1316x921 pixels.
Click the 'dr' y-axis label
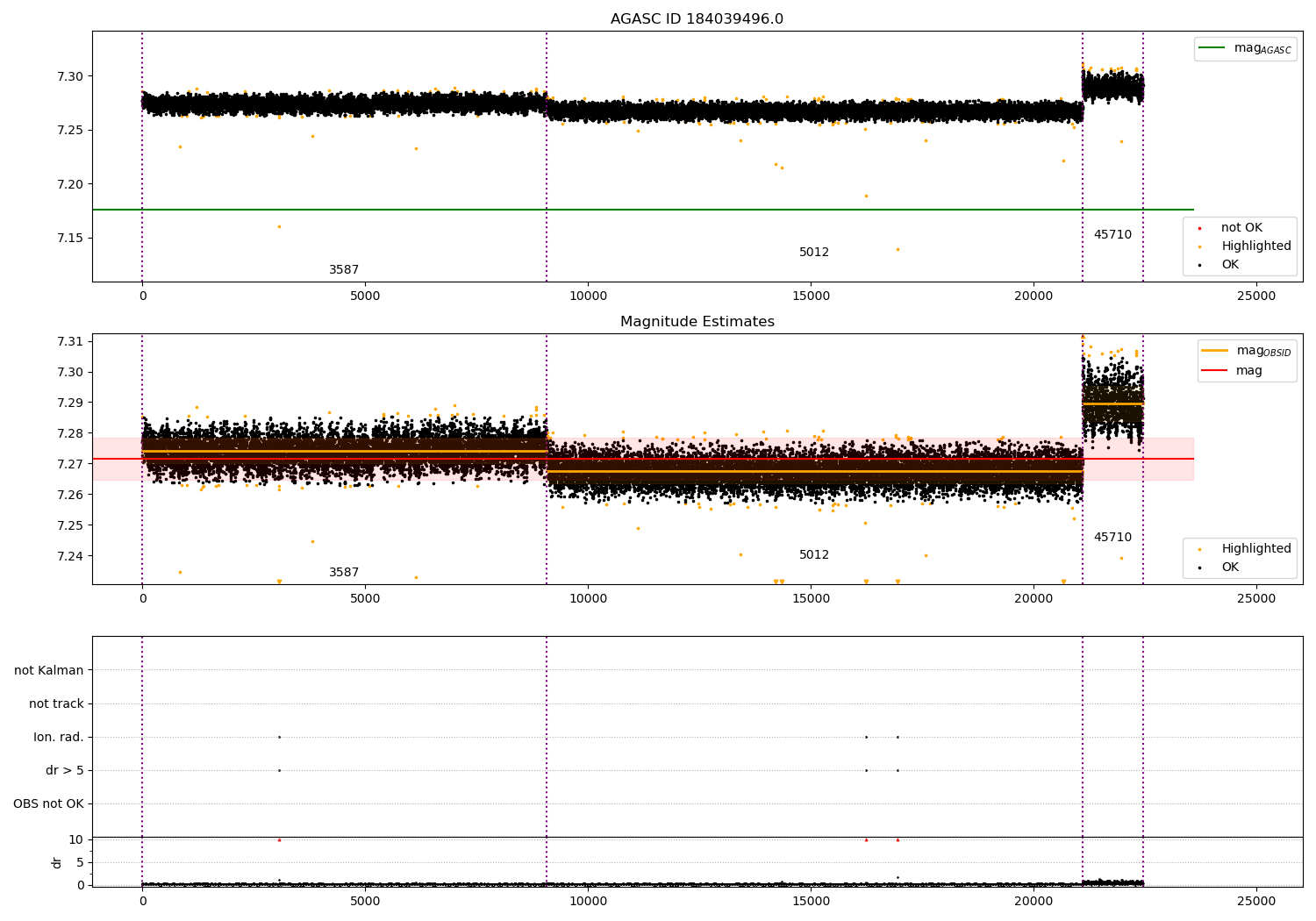pyautogui.click(x=57, y=862)
